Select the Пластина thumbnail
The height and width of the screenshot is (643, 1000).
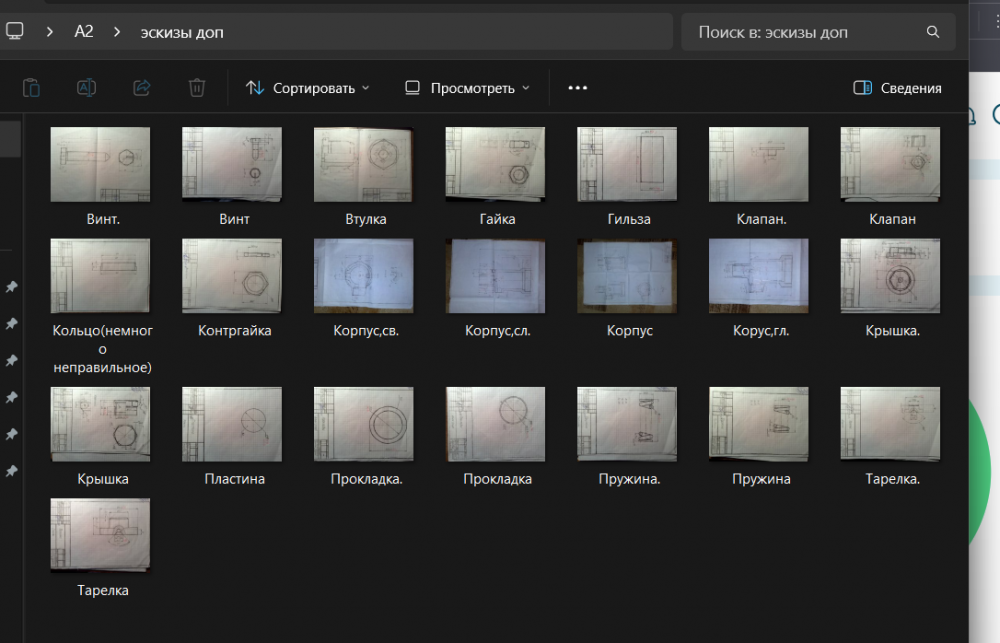tap(232, 425)
